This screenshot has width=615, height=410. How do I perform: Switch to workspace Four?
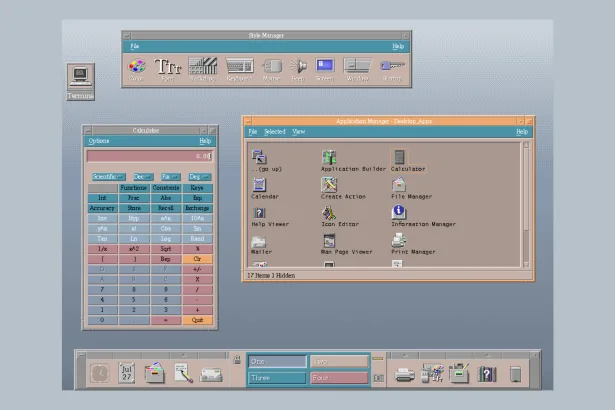(339, 378)
